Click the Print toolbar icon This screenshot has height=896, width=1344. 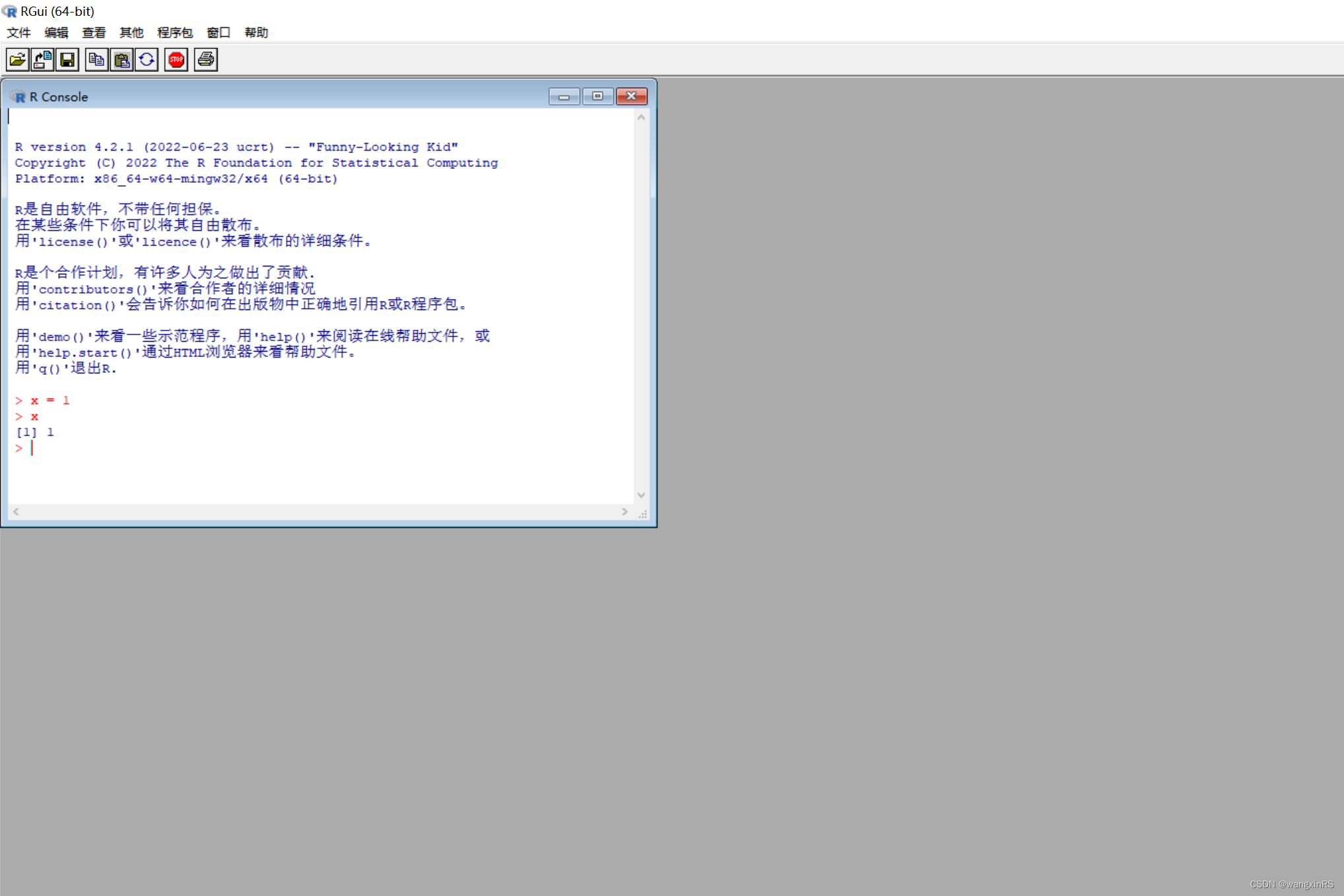(206, 60)
